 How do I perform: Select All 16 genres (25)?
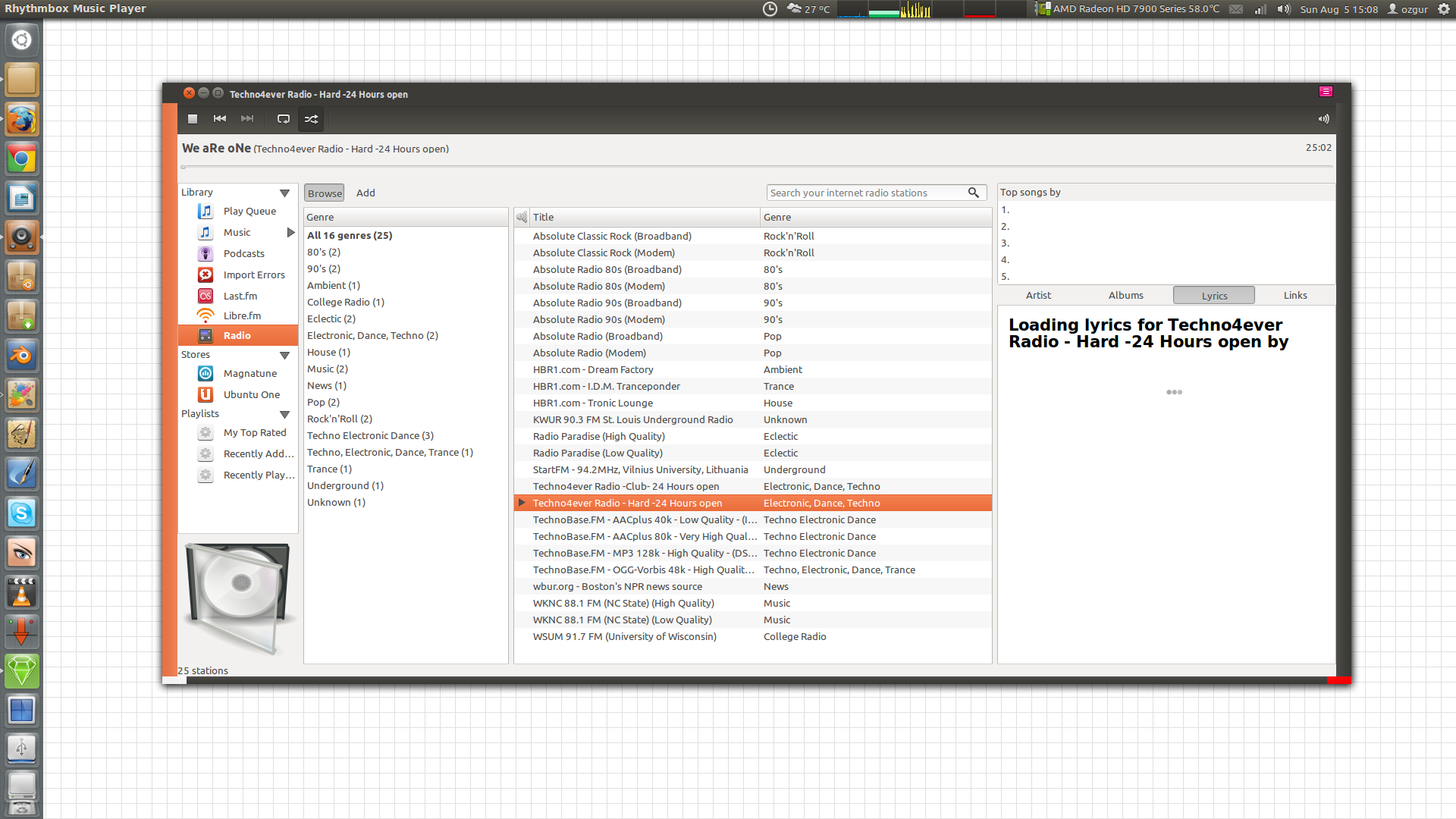click(406, 236)
